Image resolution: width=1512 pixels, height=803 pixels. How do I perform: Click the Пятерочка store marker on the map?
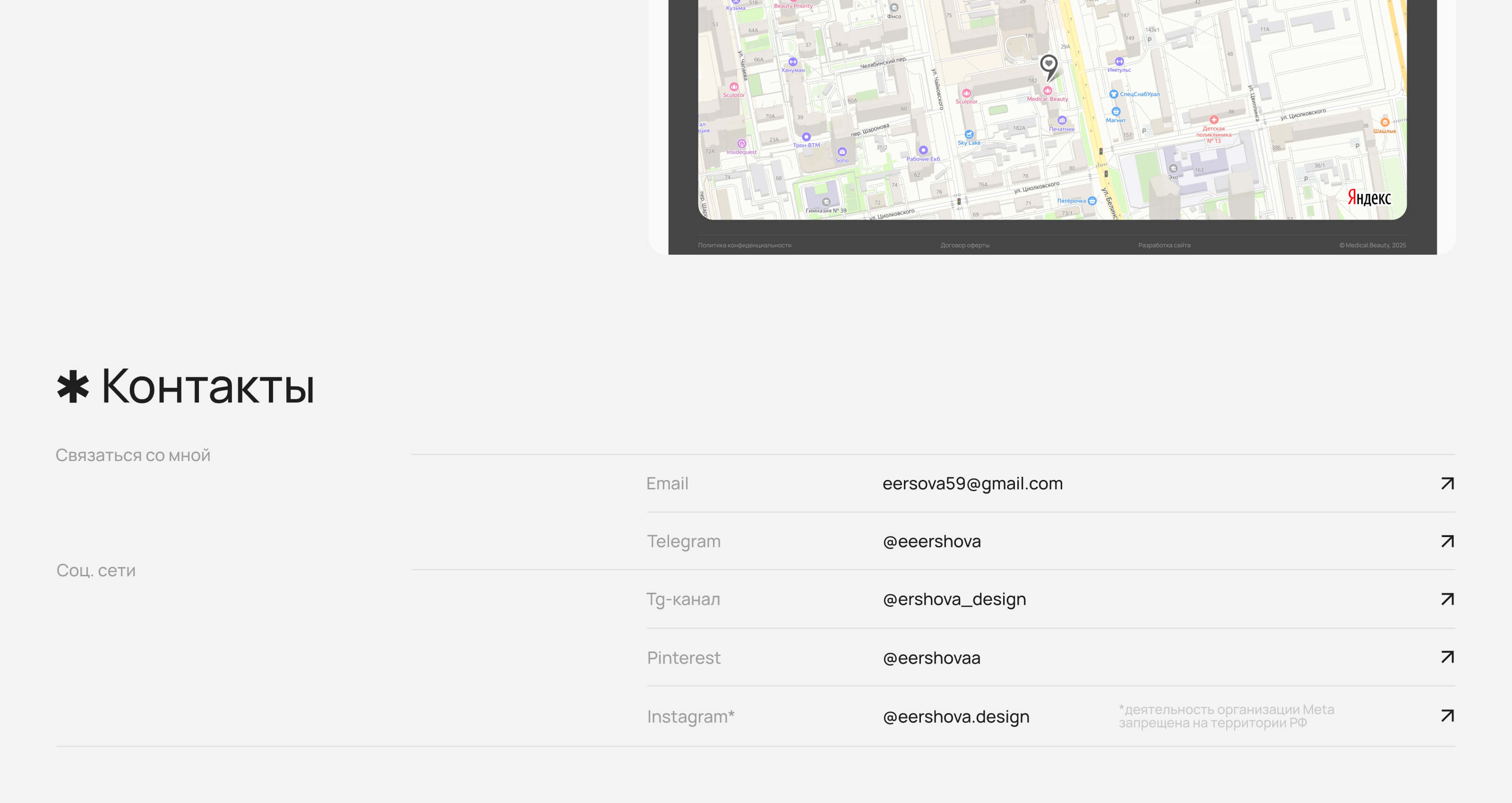(1076, 201)
